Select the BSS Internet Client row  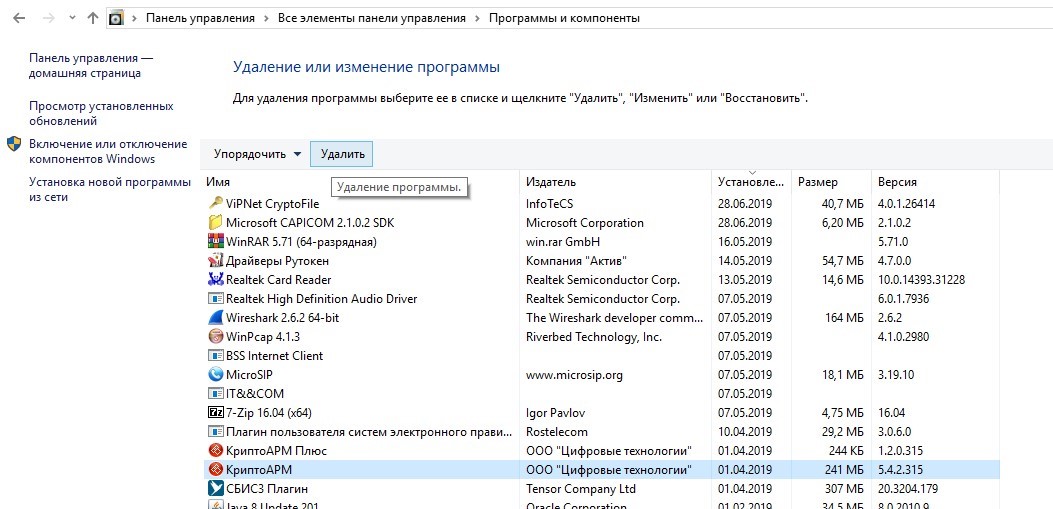(274, 356)
